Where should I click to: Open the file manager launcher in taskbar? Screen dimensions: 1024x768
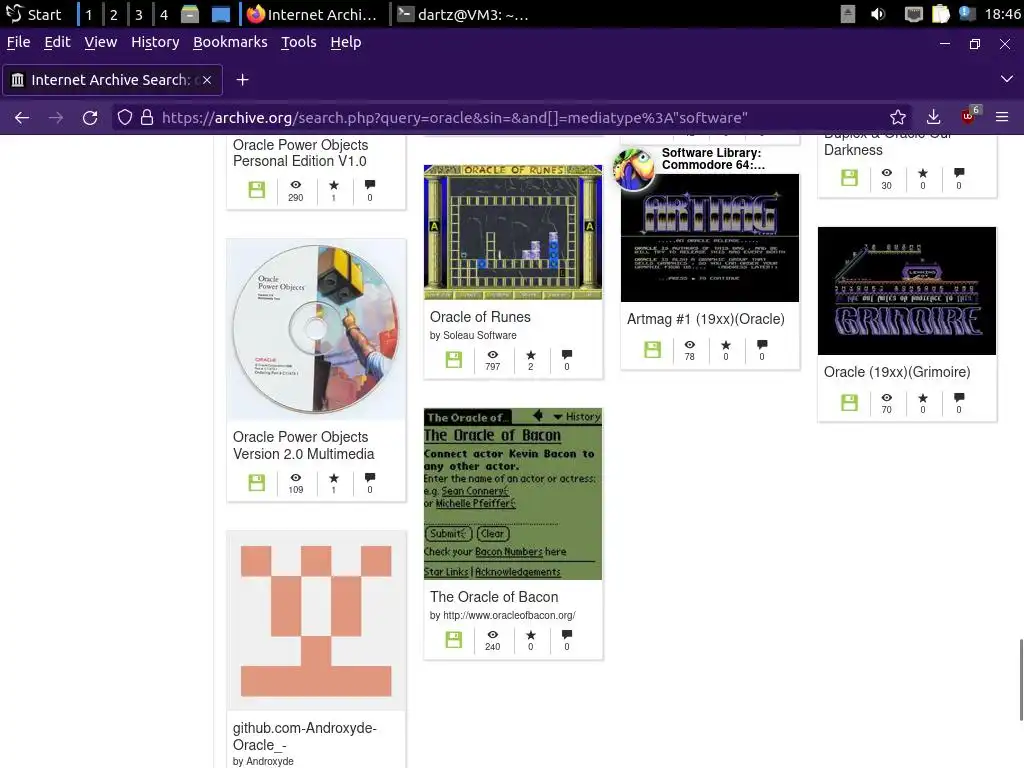[190, 14]
